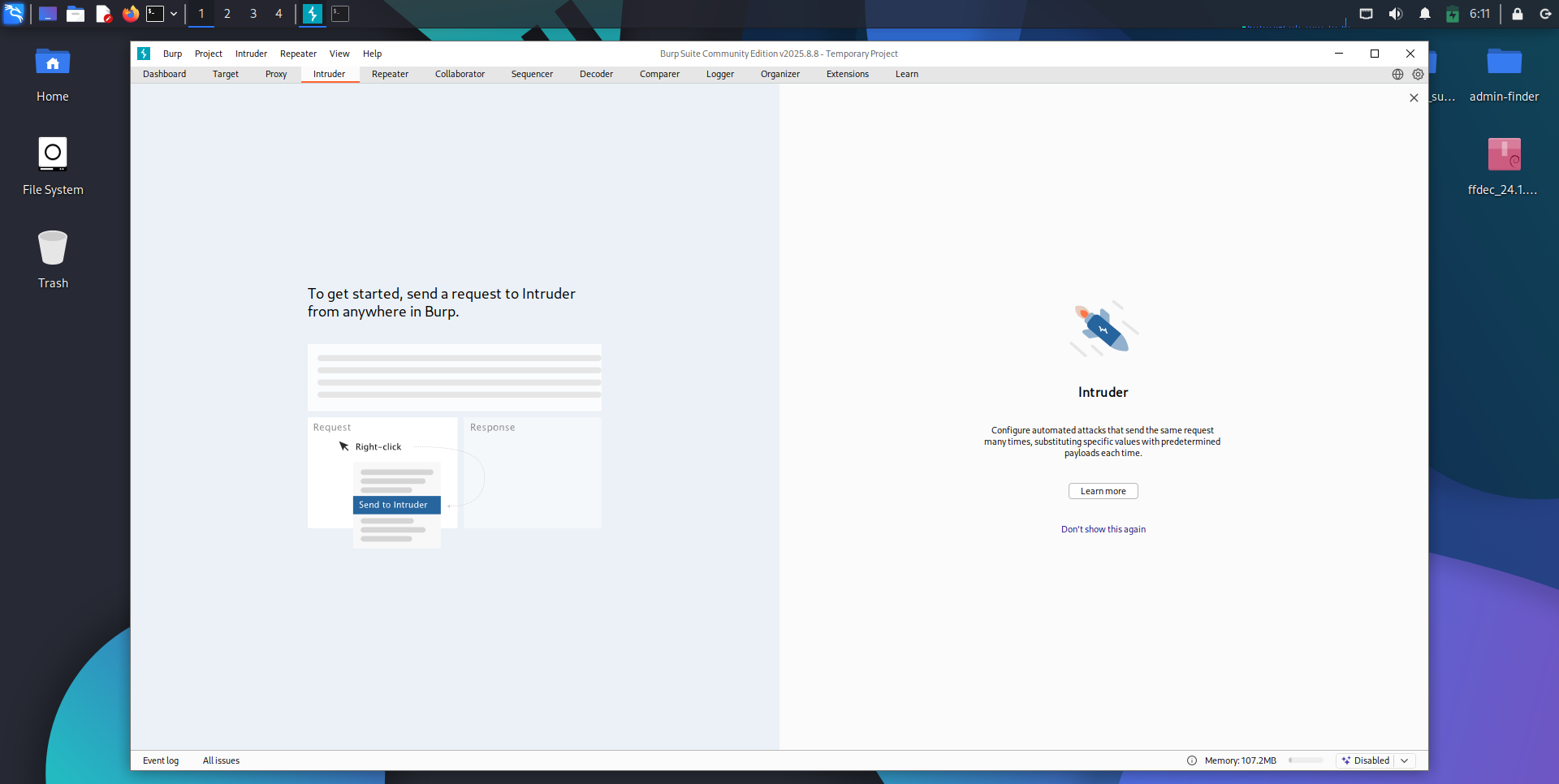Open the Home desktop folder
Viewport: 1559px width, 784px height.
click(53, 75)
